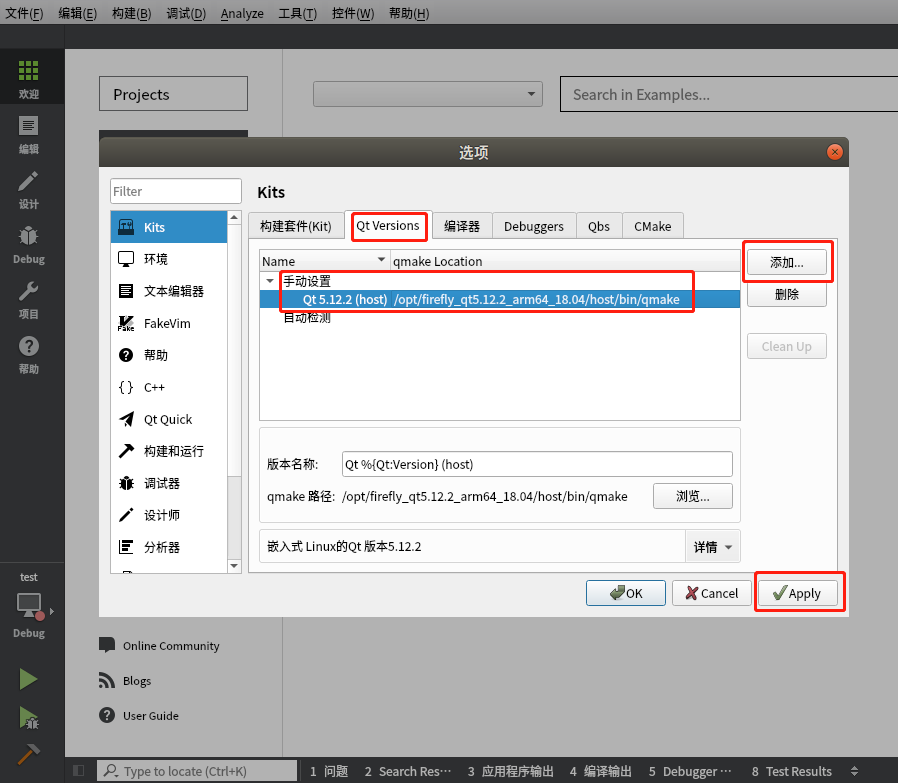Viewport: 898px width, 783px height.
Task: Click the green Run button
Action: click(x=28, y=679)
